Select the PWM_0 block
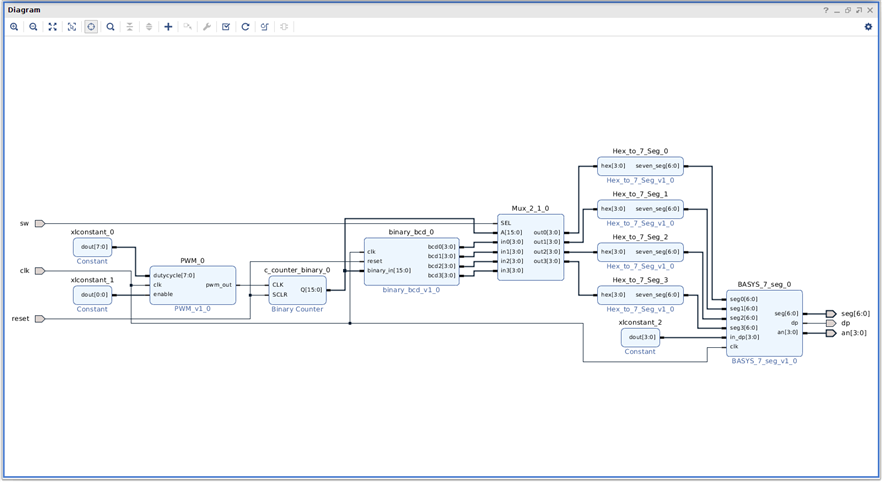The height and width of the screenshot is (482, 882). [x=192, y=285]
